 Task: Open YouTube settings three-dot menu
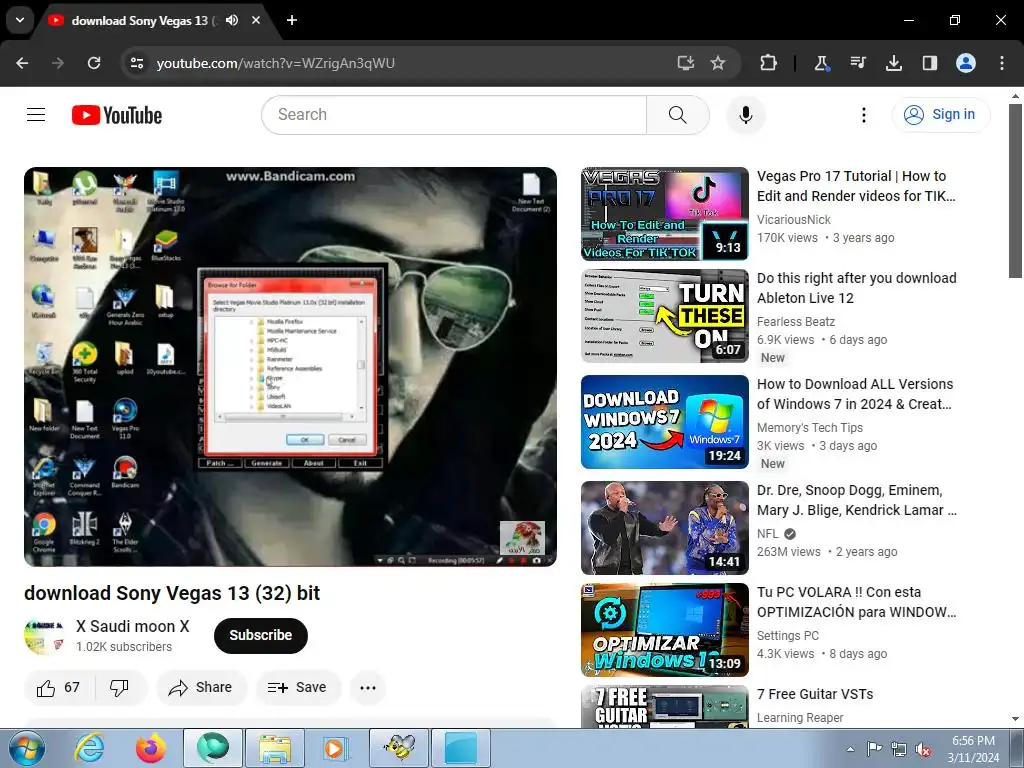click(x=864, y=115)
